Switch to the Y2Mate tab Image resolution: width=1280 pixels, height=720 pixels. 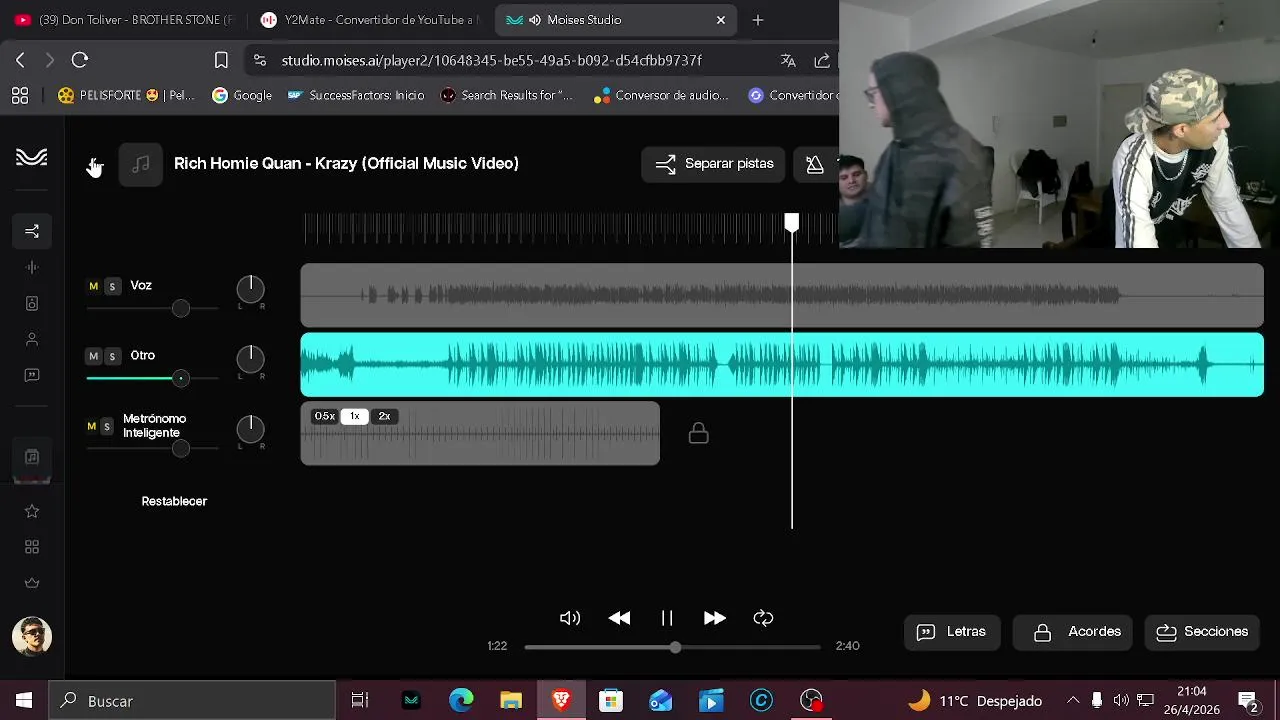tap(370, 20)
